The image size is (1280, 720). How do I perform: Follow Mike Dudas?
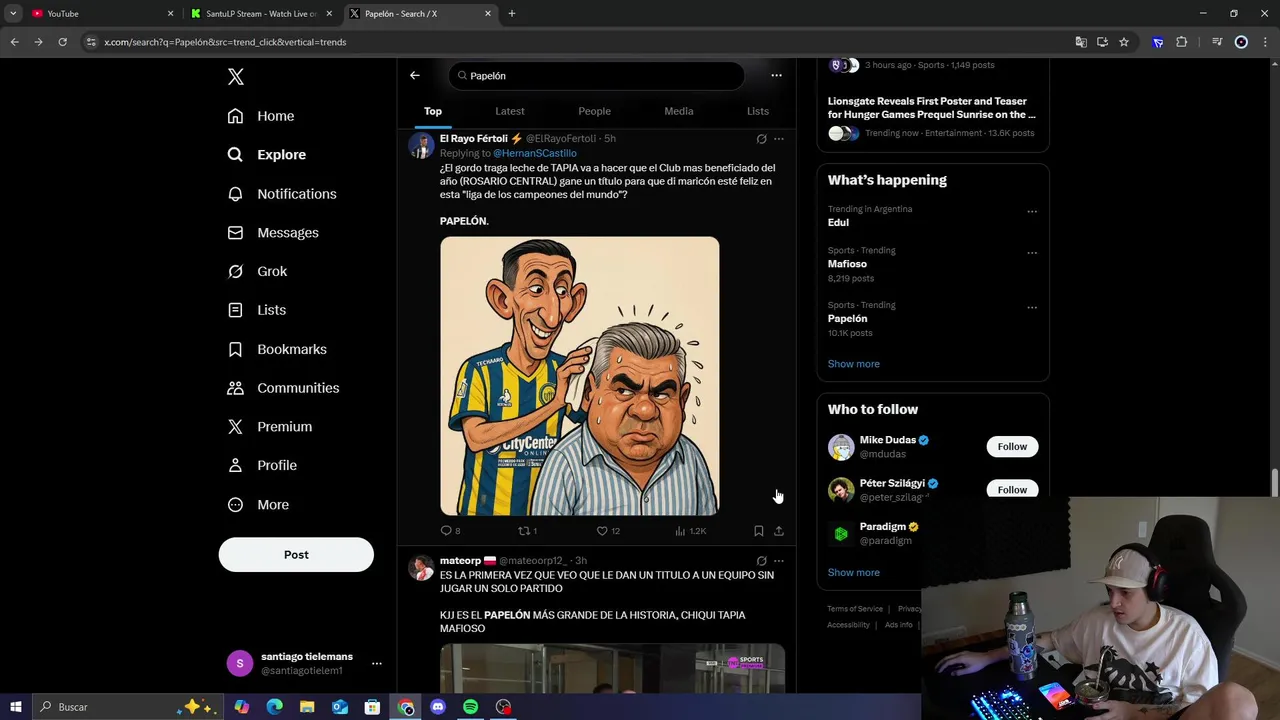pyautogui.click(x=1012, y=447)
